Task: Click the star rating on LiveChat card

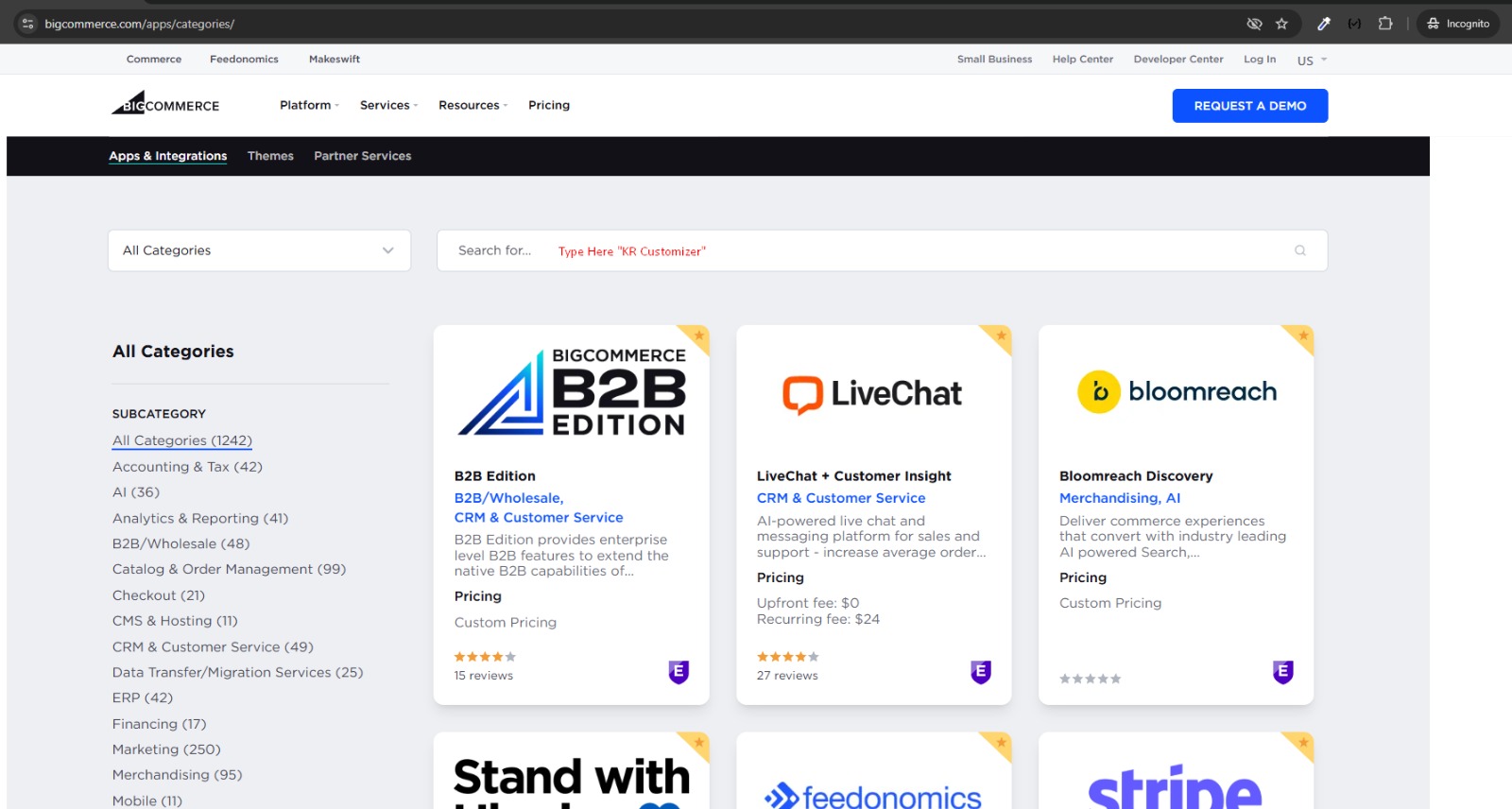Action: (x=787, y=657)
